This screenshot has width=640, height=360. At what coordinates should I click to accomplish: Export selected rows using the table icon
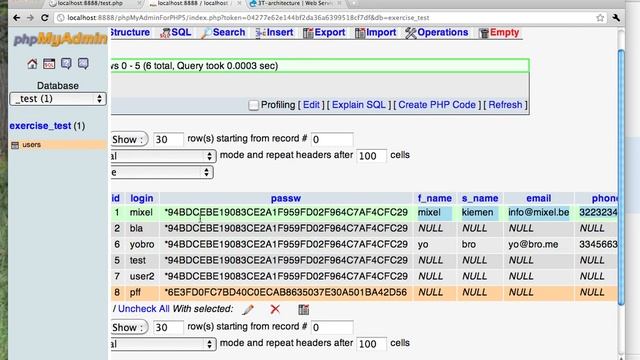303,309
